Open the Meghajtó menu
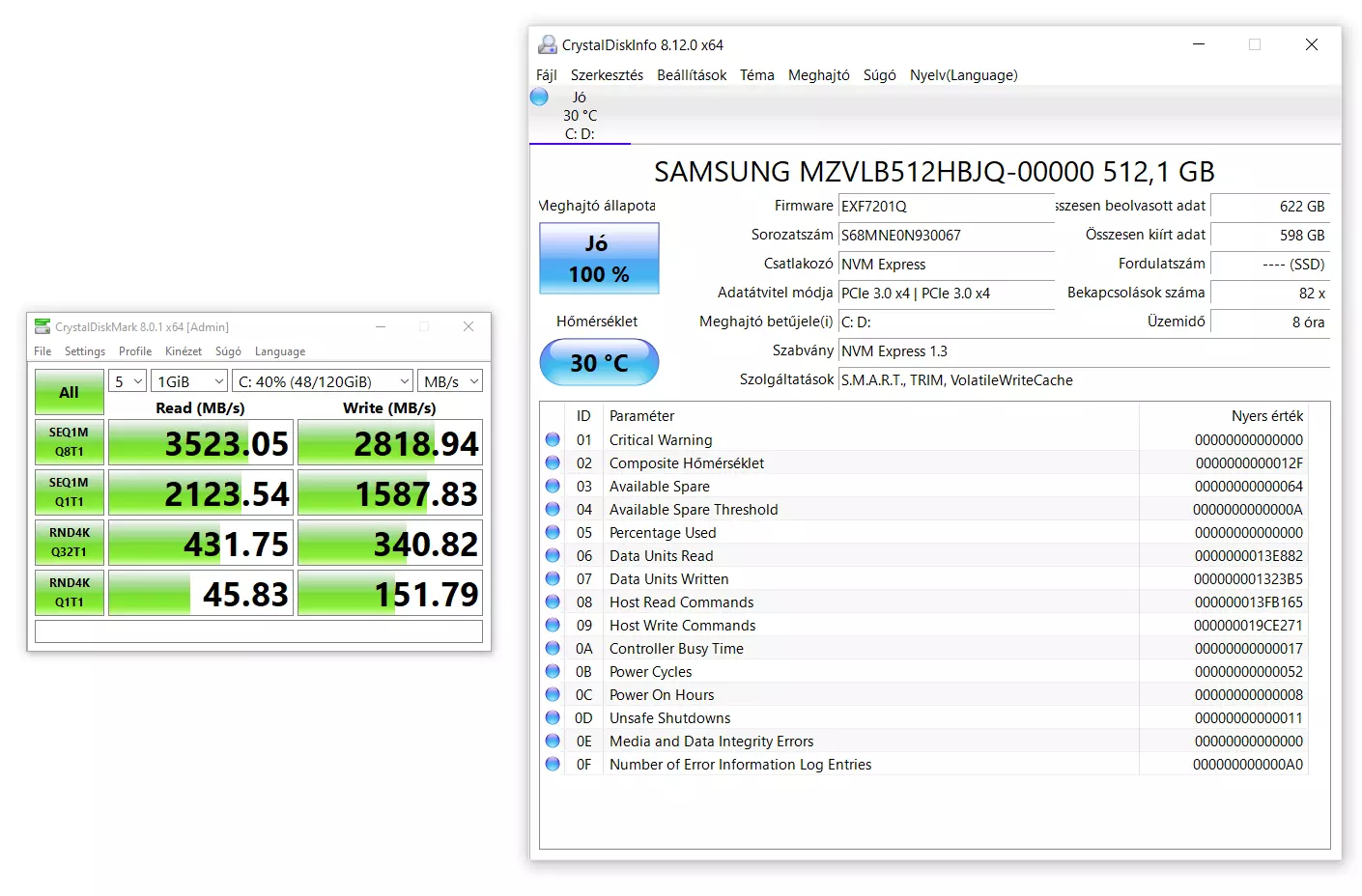 (x=819, y=74)
